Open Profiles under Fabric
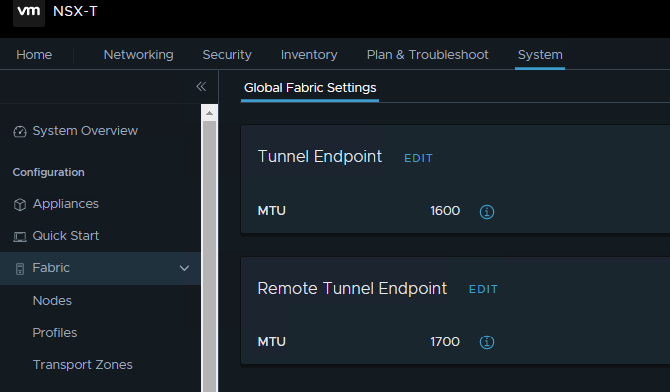The image size is (670, 392). [x=55, y=333]
